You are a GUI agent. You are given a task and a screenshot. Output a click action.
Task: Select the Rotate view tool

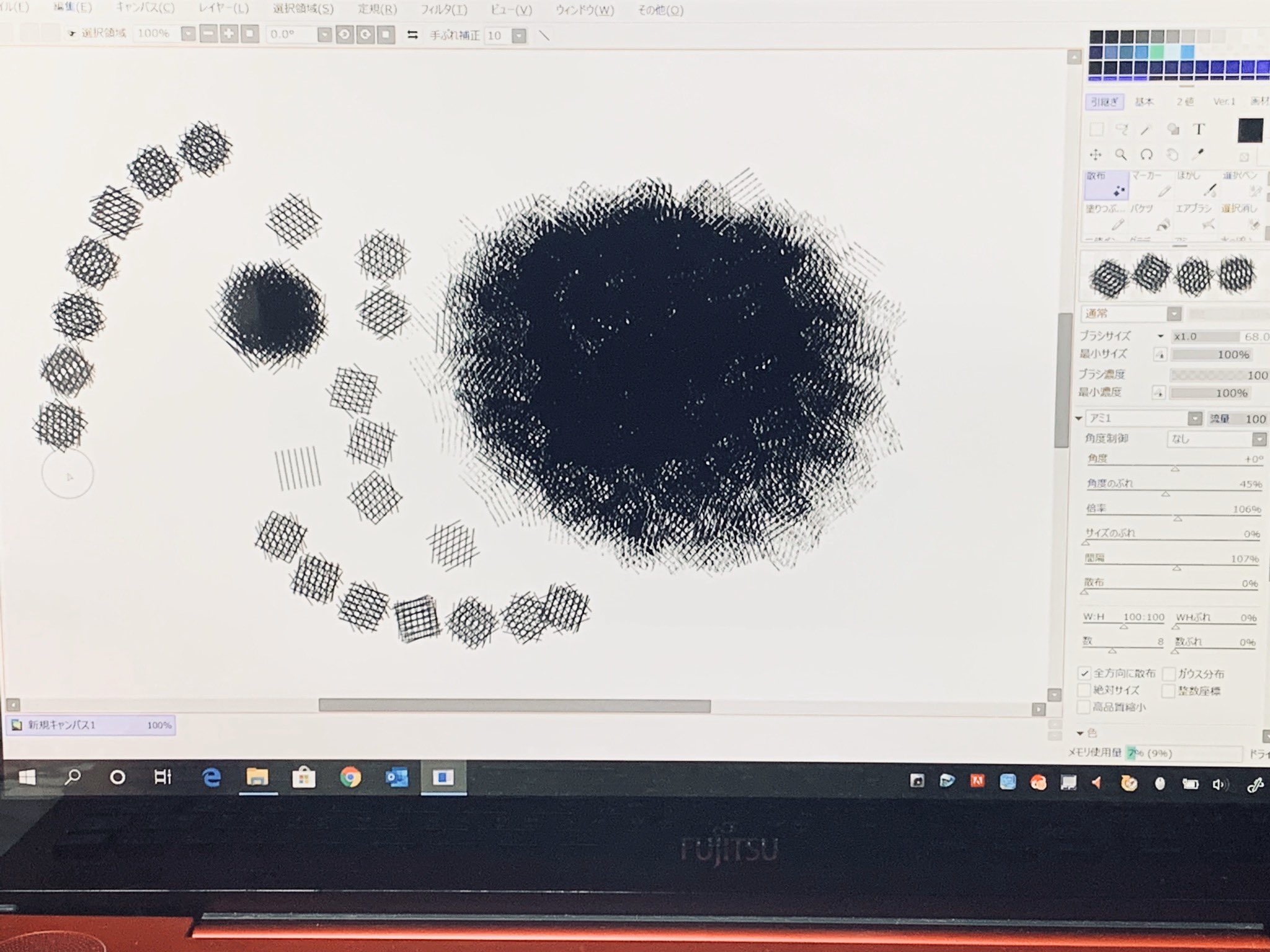pyautogui.click(x=1147, y=154)
